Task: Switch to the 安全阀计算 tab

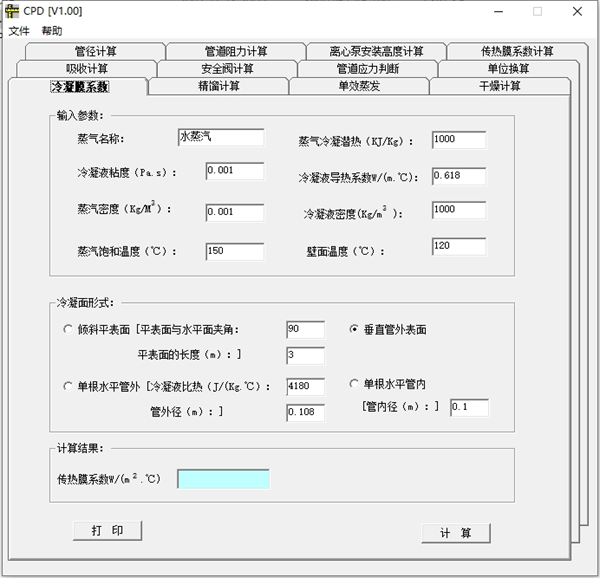Action: (227, 68)
